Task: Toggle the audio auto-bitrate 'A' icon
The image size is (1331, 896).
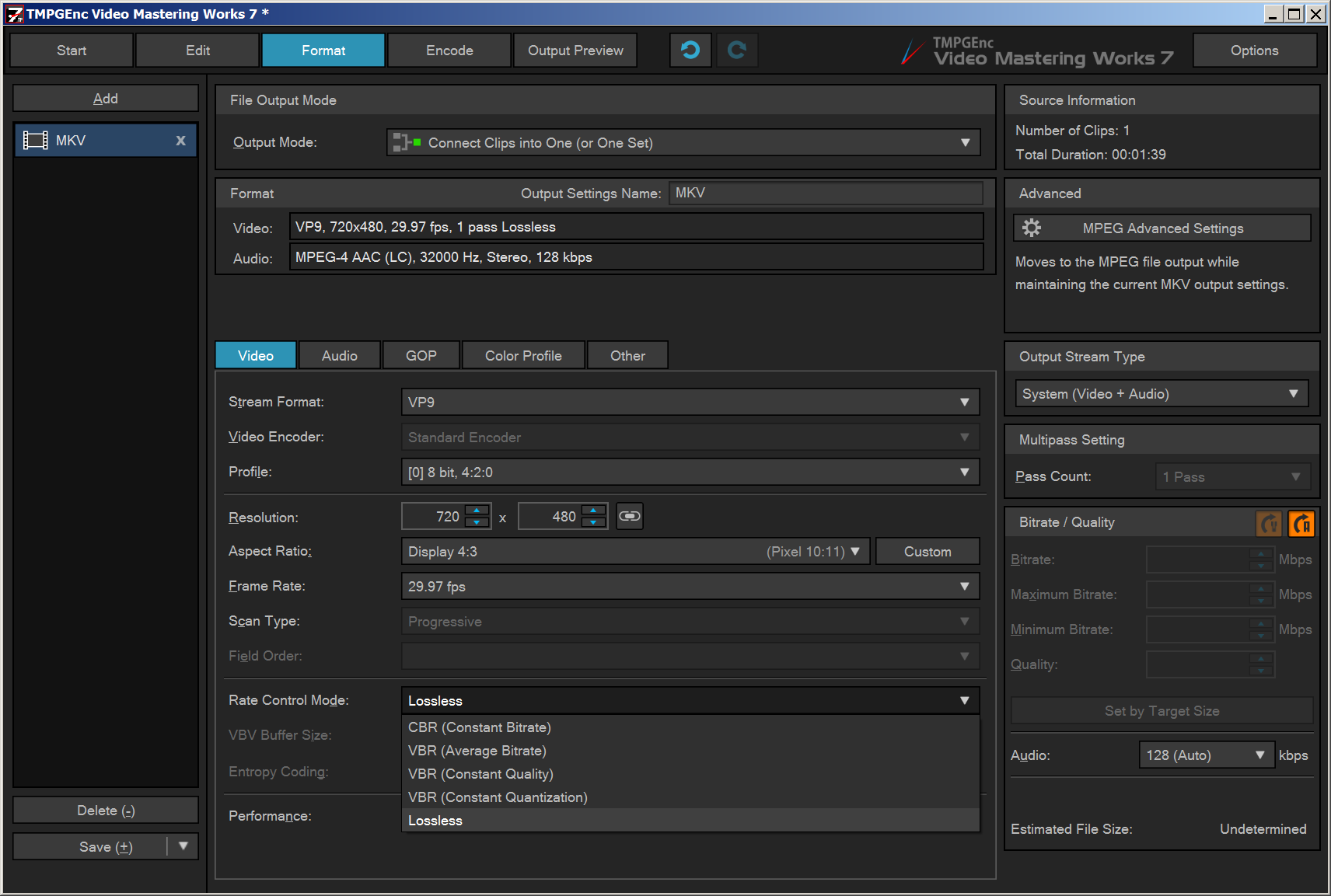Action: click(1301, 523)
